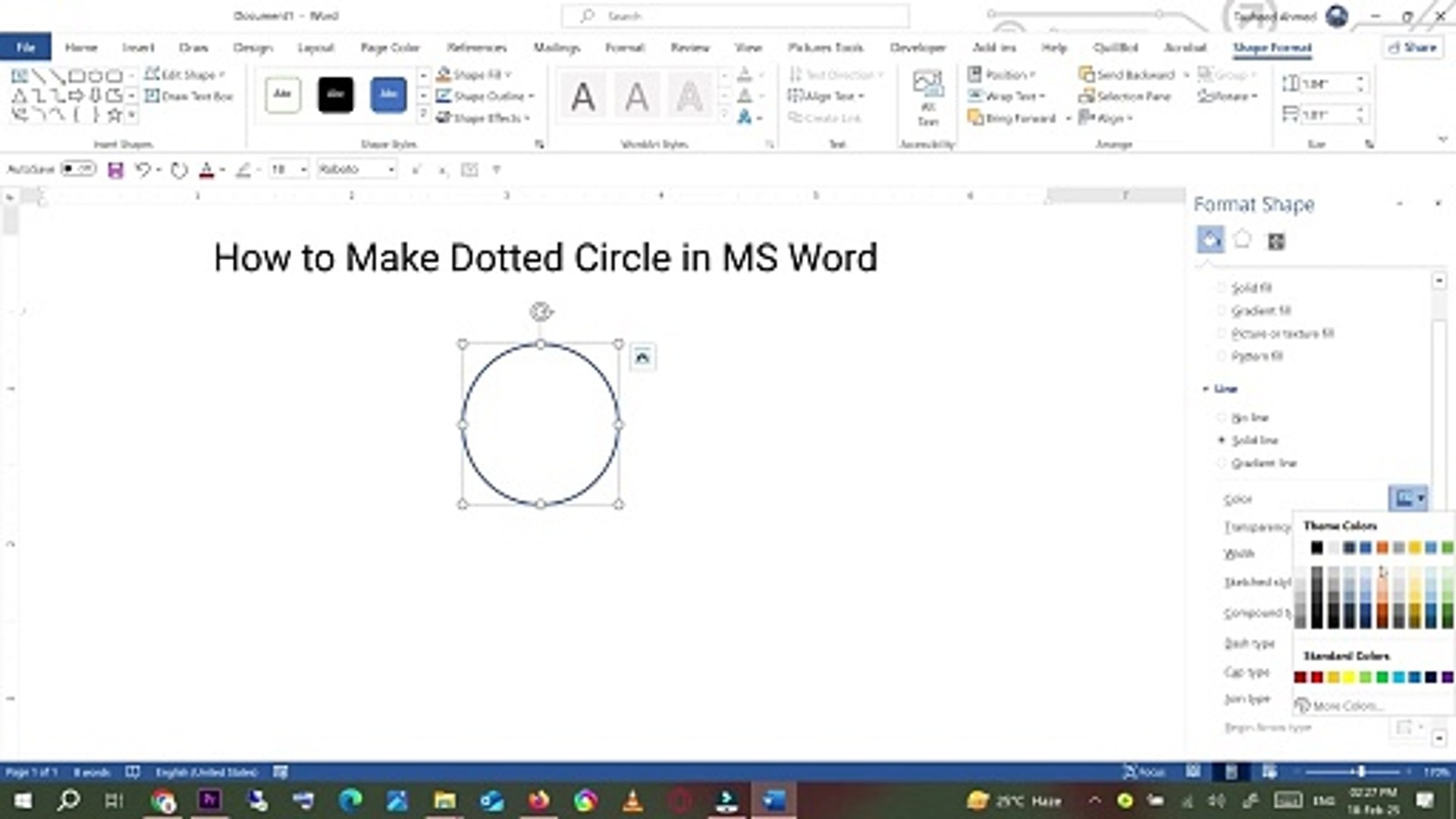Open the Layout ribbon tab
This screenshot has width=1456, height=819.
coord(315,47)
